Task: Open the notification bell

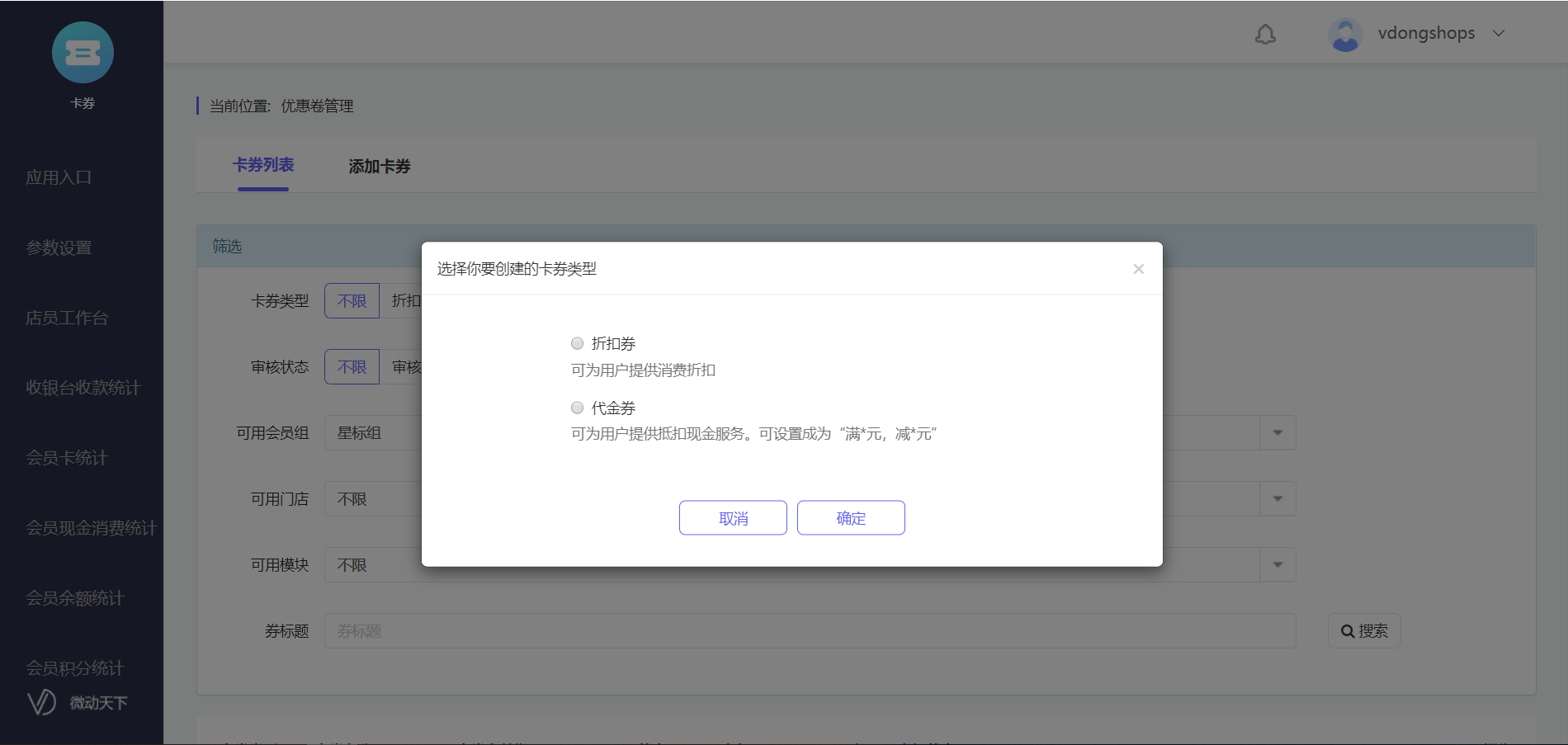Action: coord(1265,34)
